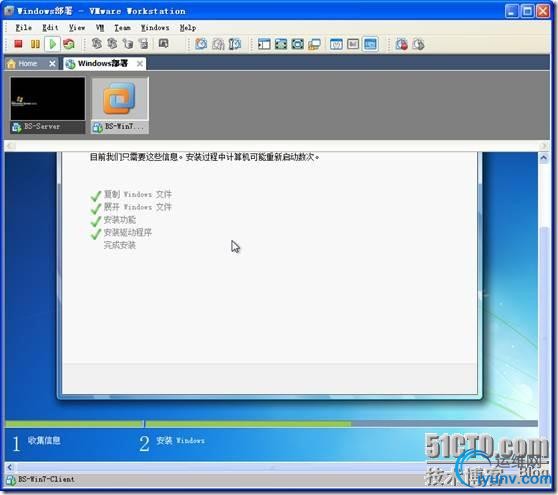558x495 pixels.
Task: Click the highlighted console view icon
Action: [370, 44]
